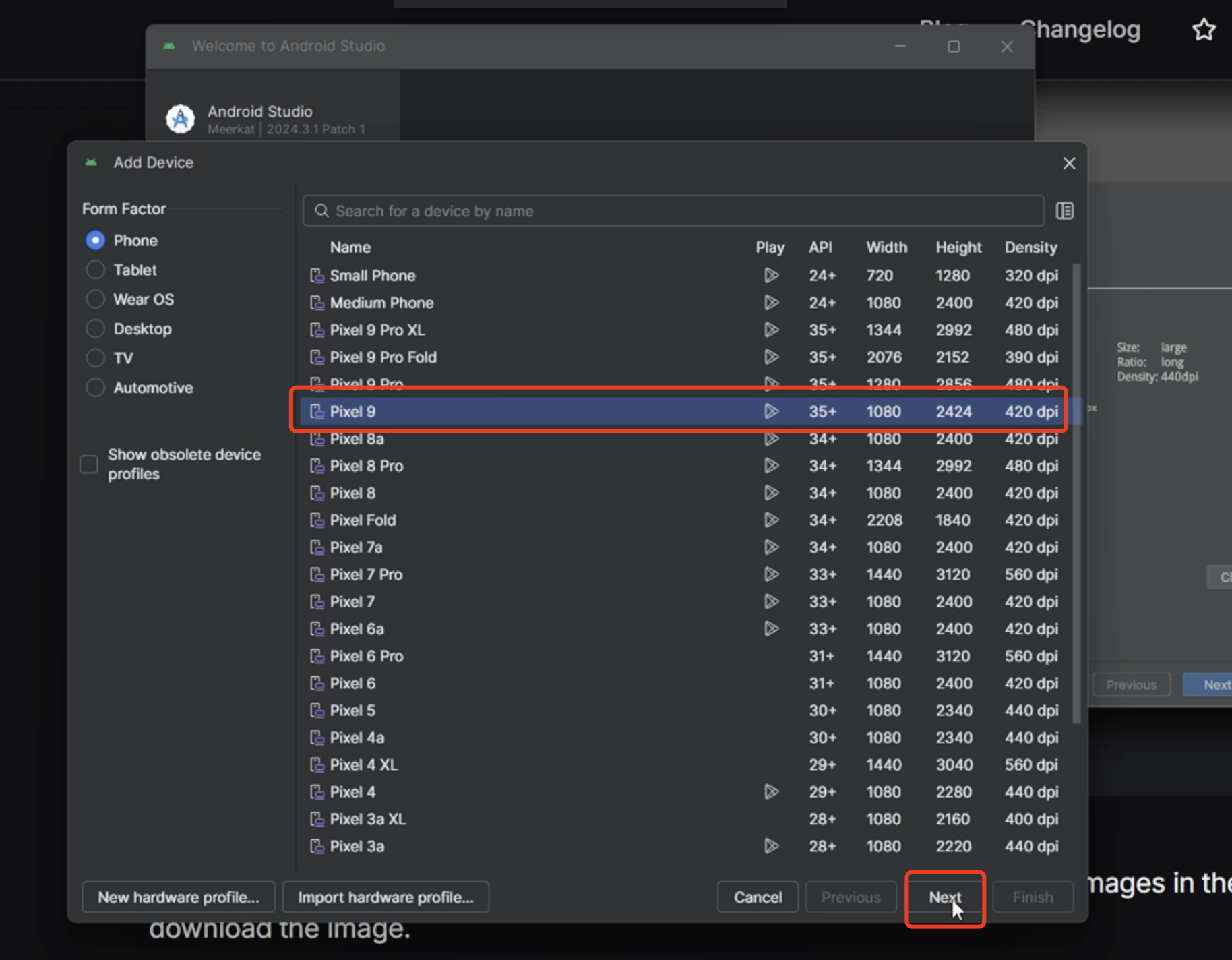Image resolution: width=1232 pixels, height=960 pixels.
Task: Select the Phone form factor radio button
Action: (x=96, y=241)
